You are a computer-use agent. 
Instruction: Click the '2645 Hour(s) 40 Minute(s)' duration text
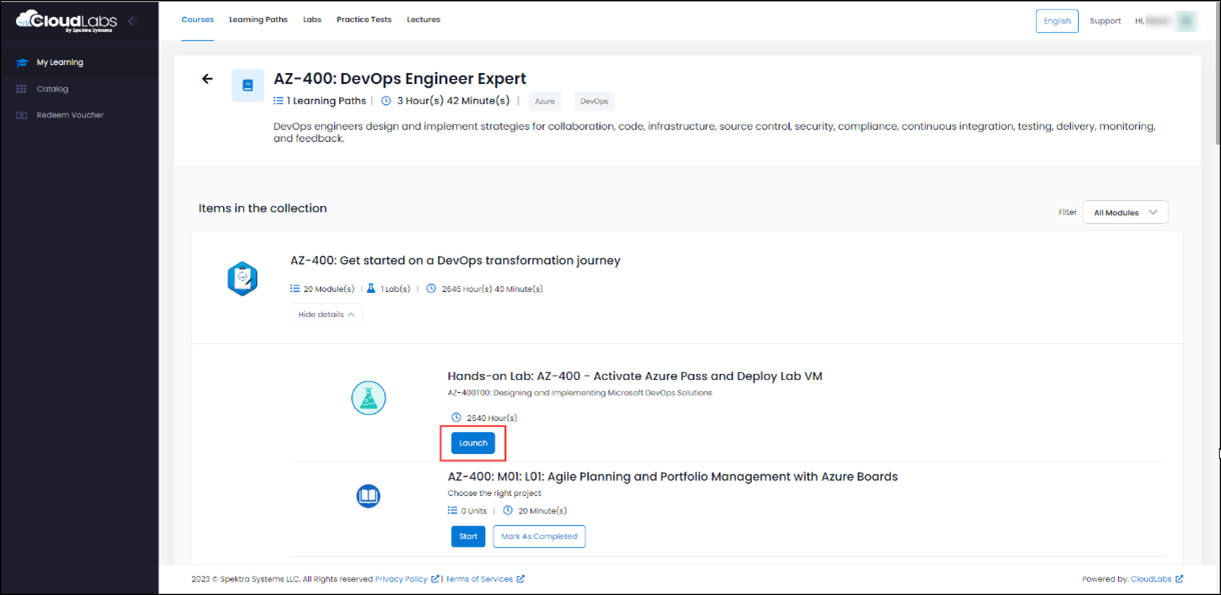492,289
